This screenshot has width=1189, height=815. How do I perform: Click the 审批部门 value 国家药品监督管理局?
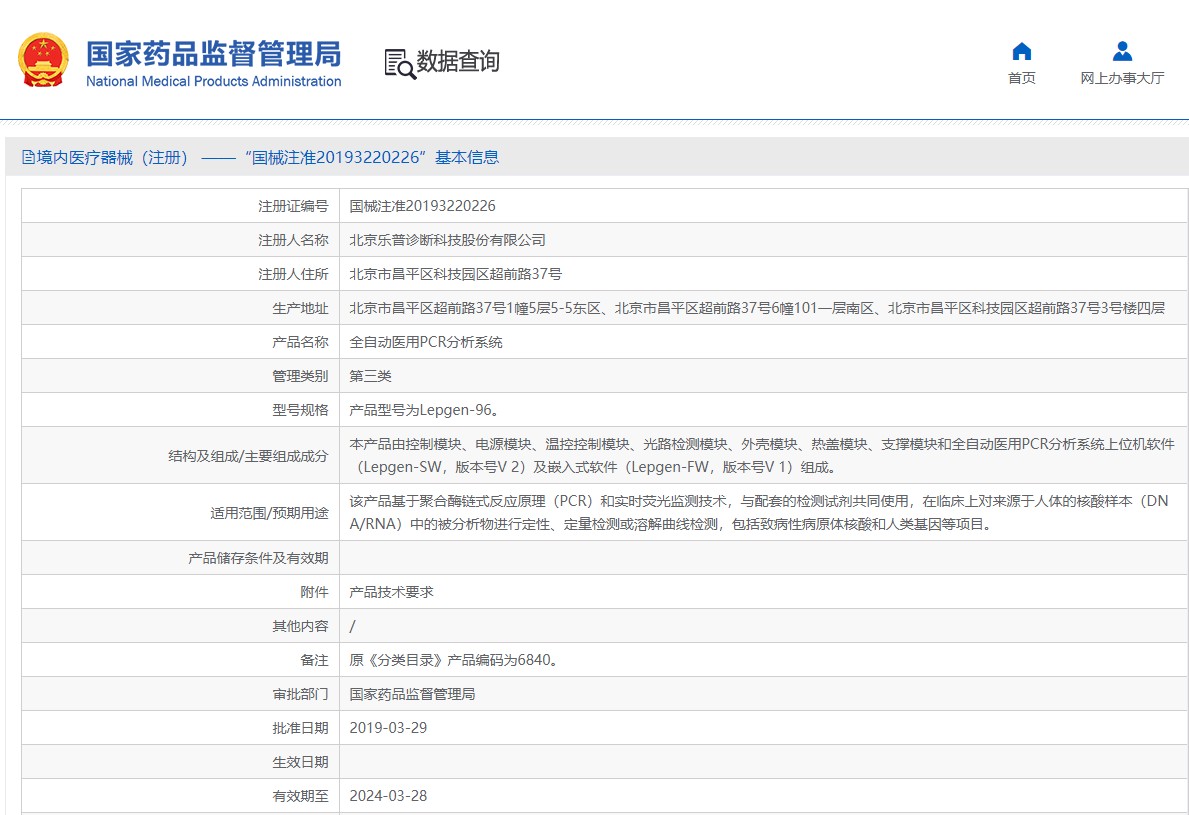tap(412, 694)
